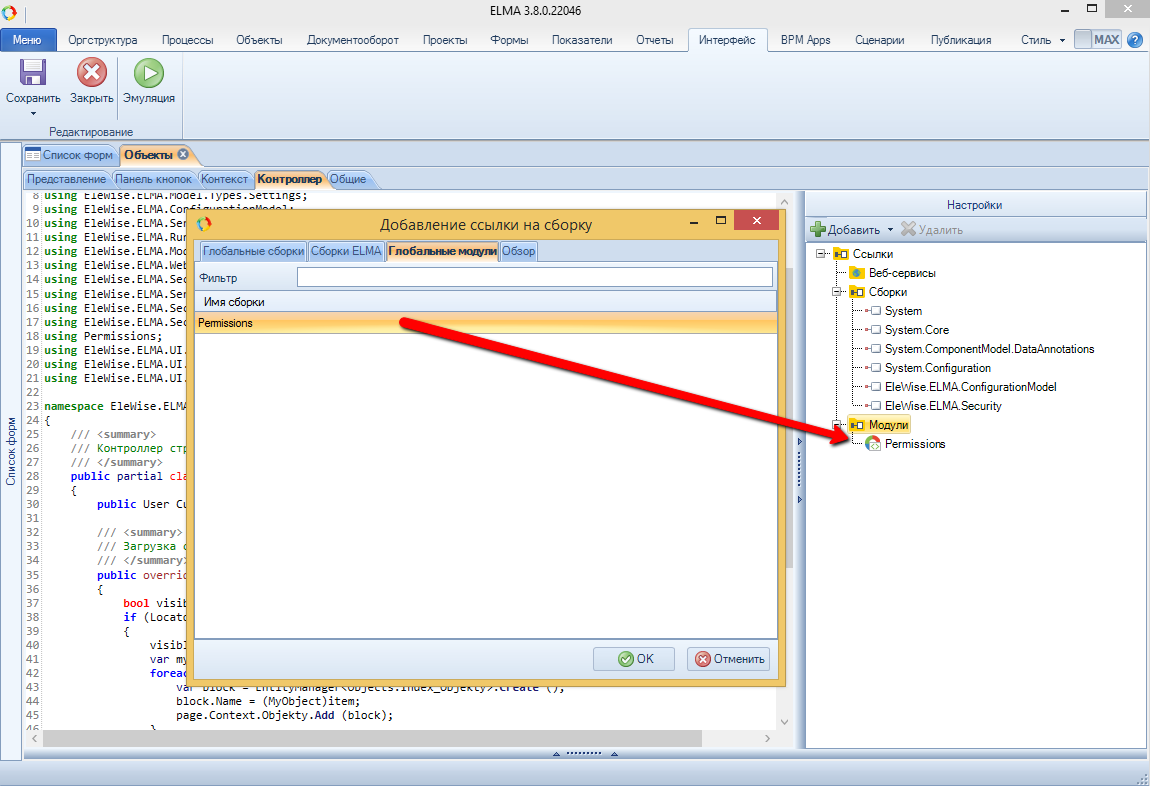
Task: Select Permissions row in assembly list
Action: 485,323
